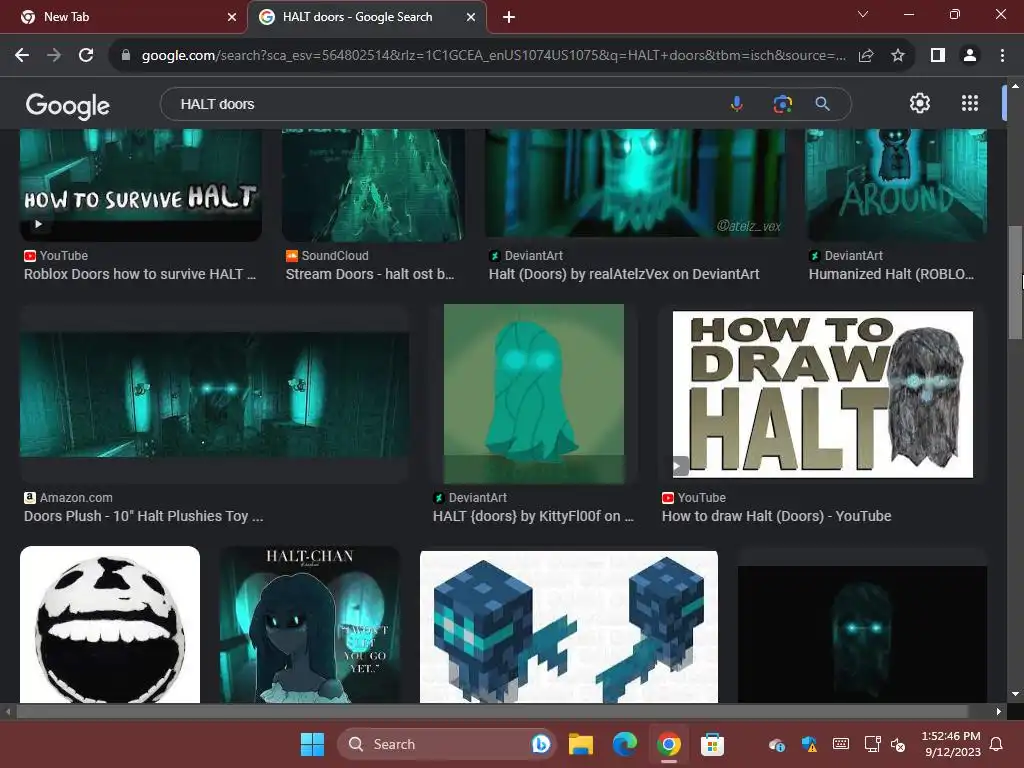1024x768 pixels.
Task: Open the white smiling face plush image
Action: (x=110, y=624)
